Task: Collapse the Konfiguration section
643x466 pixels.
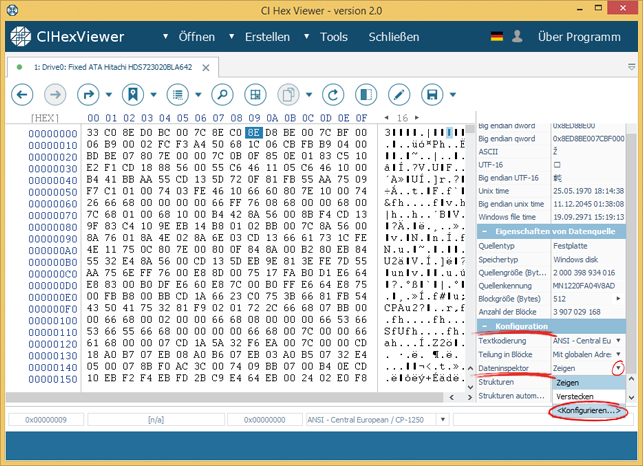Action: (x=484, y=327)
